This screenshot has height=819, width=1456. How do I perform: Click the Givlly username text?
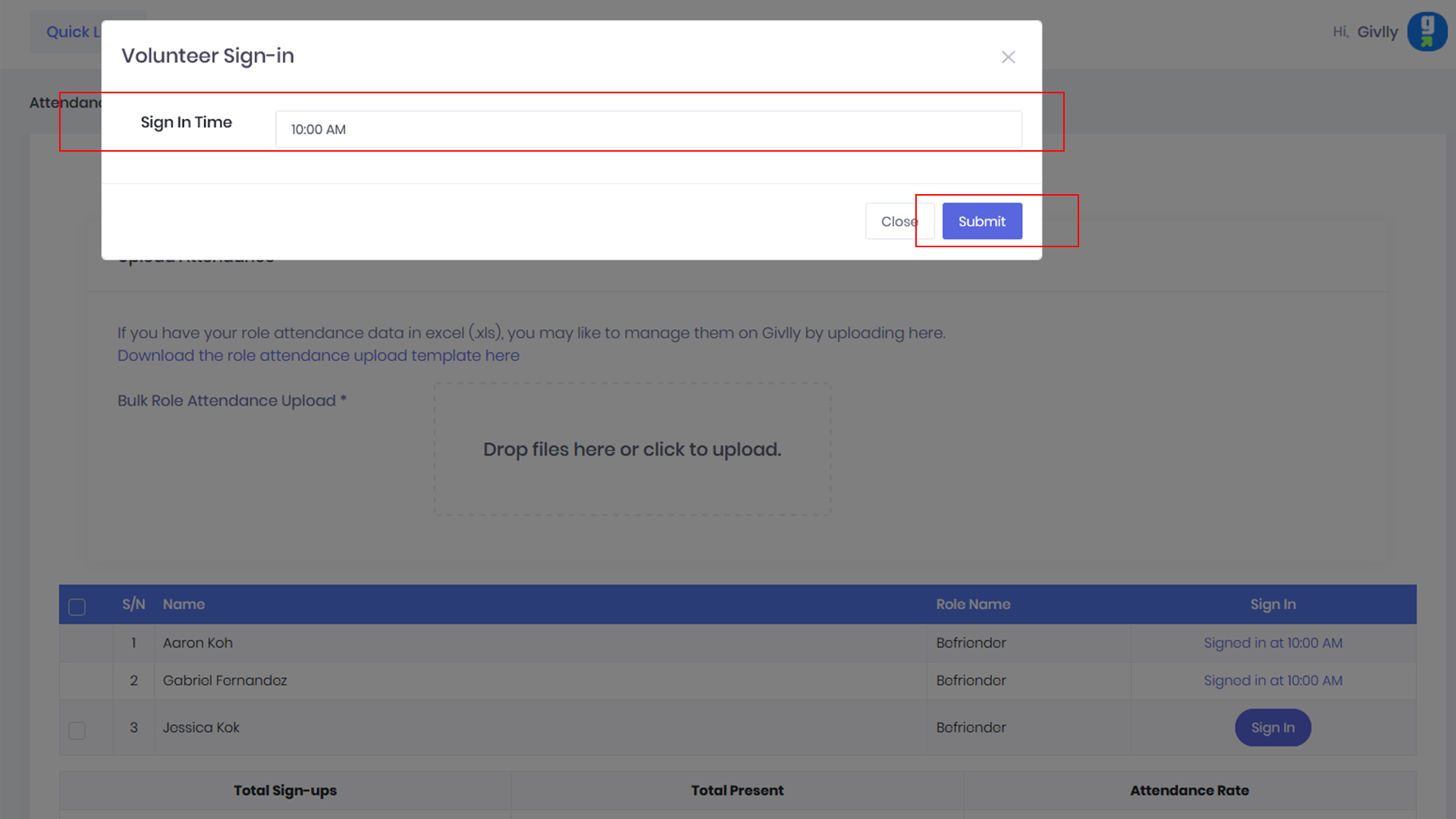tap(1377, 32)
